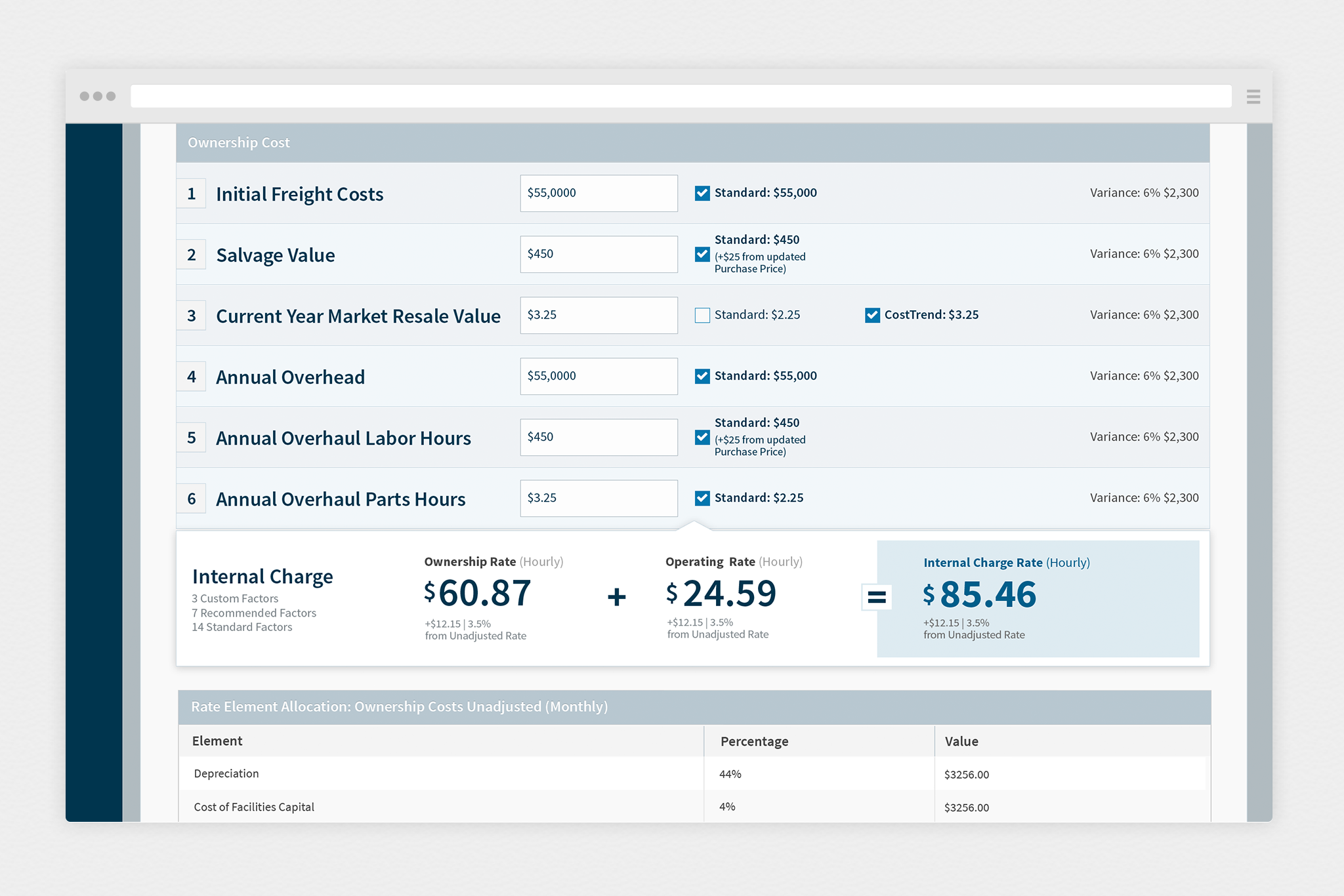
Task: Click the Percentage column header
Action: click(754, 741)
